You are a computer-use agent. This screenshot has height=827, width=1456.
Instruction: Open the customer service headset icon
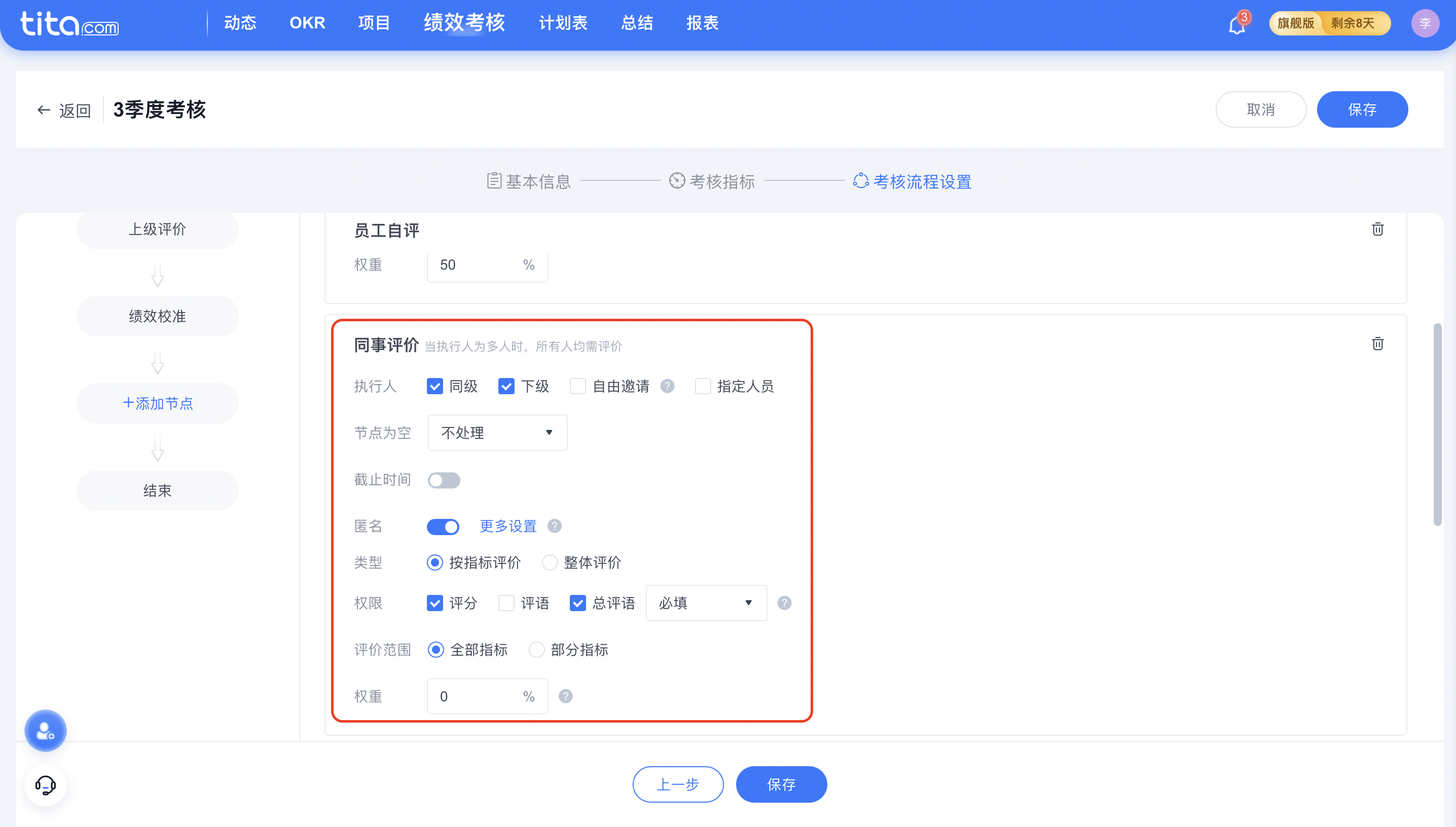46,785
